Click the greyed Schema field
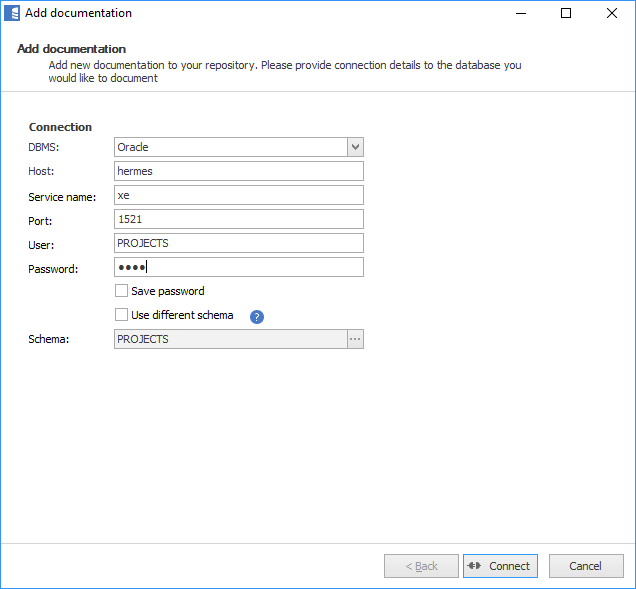Viewport: 636px width, 589px height. [x=230, y=340]
